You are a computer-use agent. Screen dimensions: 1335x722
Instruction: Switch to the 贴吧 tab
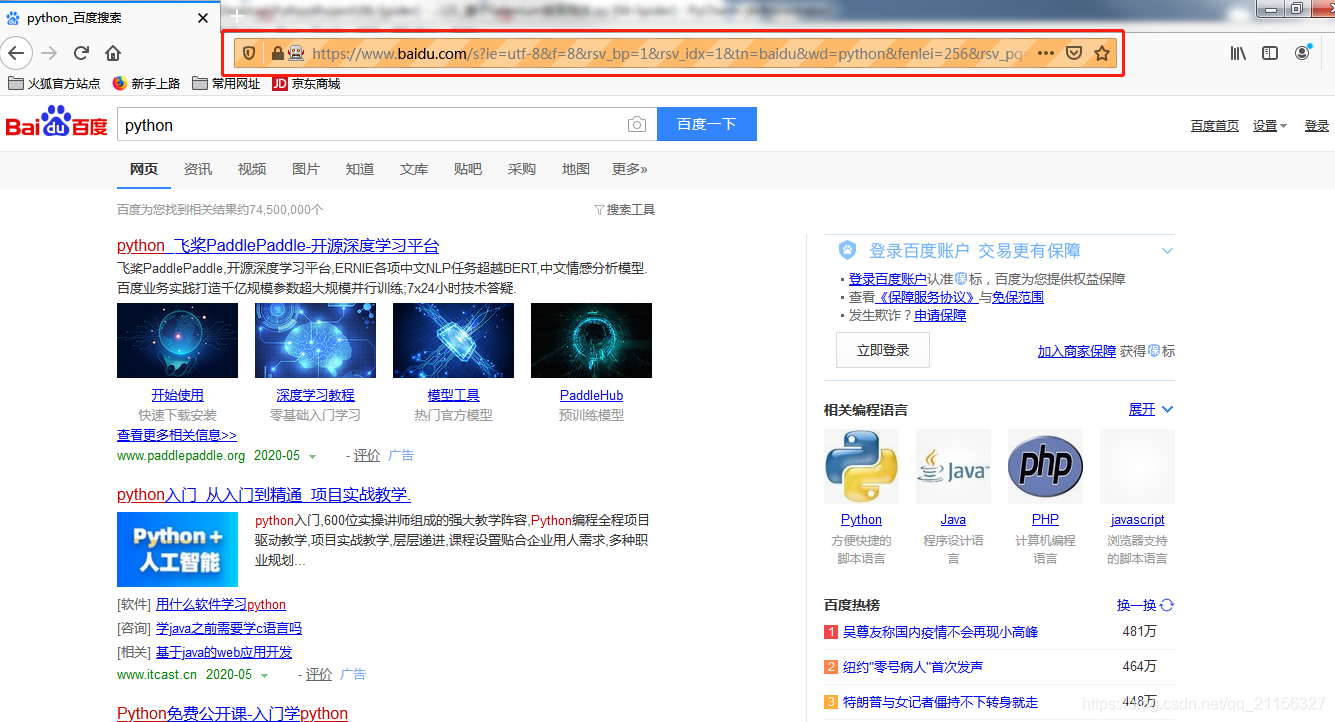pos(468,169)
